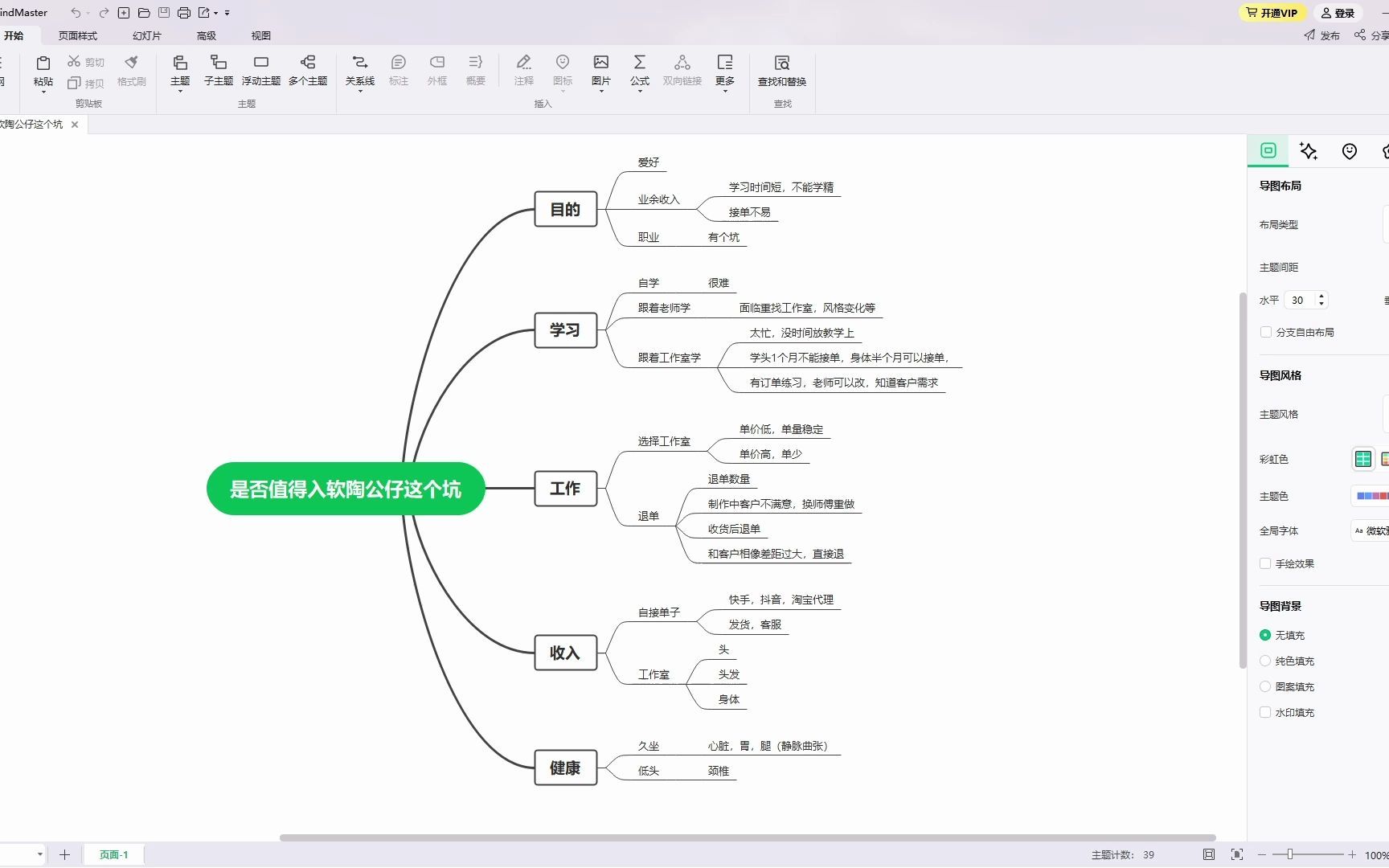This screenshot has width=1389, height=868.
Task: Click the horizontal scrollbar under the canvas
Action: (748, 837)
